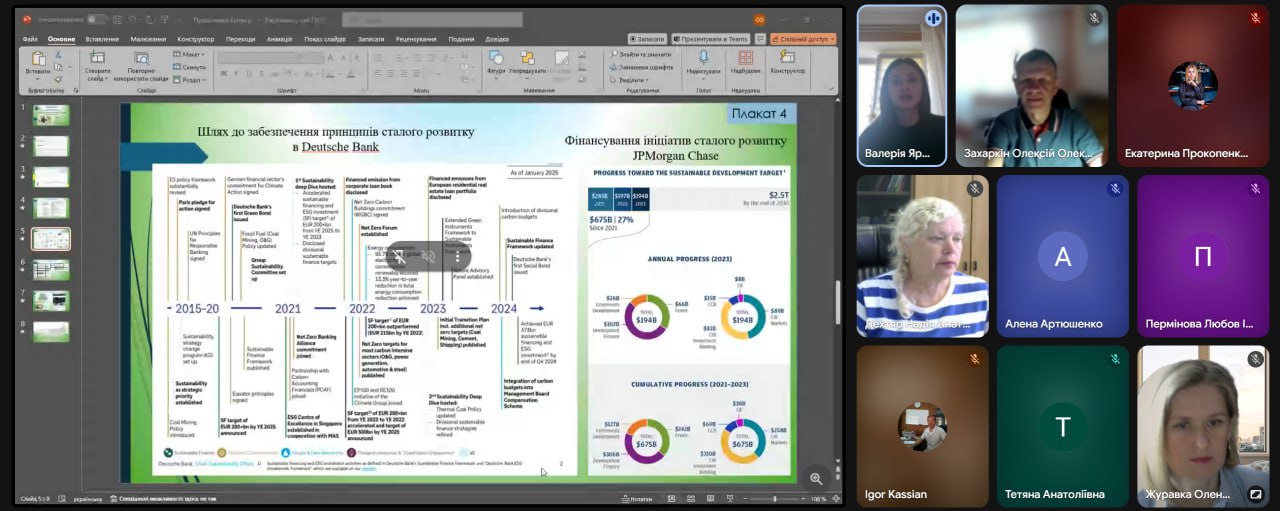This screenshot has width=1280, height=511.
Task: Select slide 4 thumbnail
Action: 51,208
